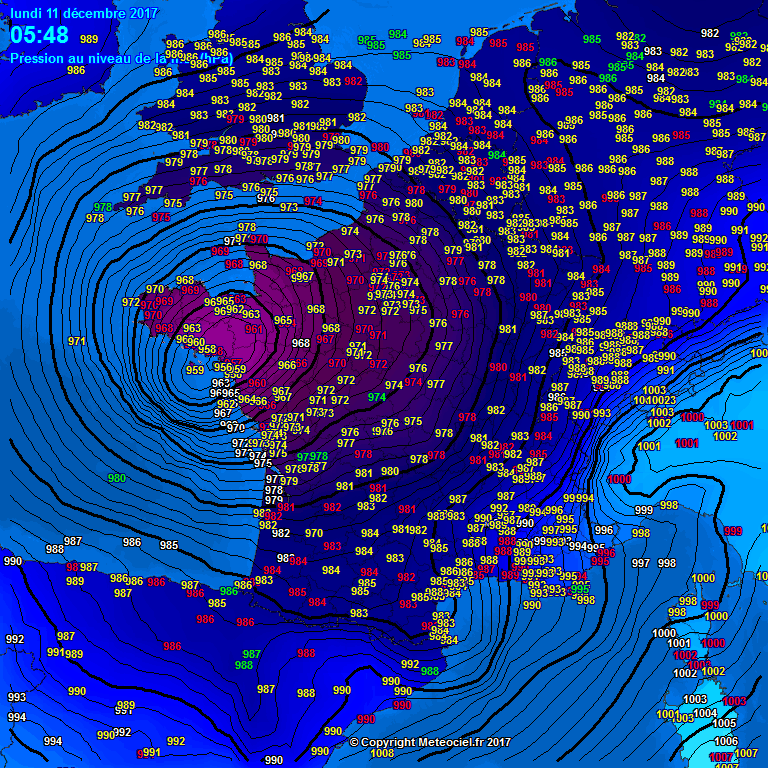768x768 pixels.
Task: Click the yellow 1008 reading at bottom edge
Action: 382,753
